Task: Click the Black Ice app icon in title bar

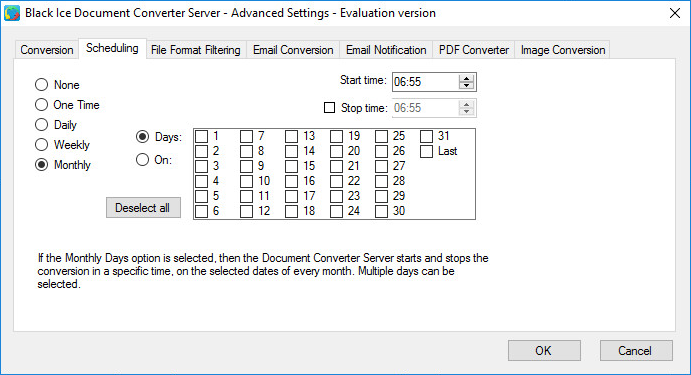Action: coord(12,13)
